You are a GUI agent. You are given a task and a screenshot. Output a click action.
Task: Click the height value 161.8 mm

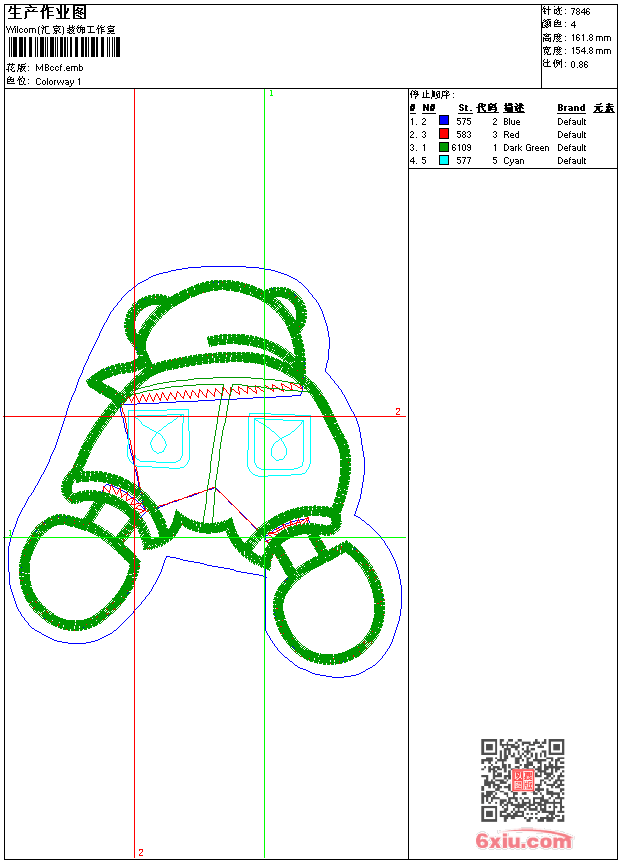(x=590, y=38)
